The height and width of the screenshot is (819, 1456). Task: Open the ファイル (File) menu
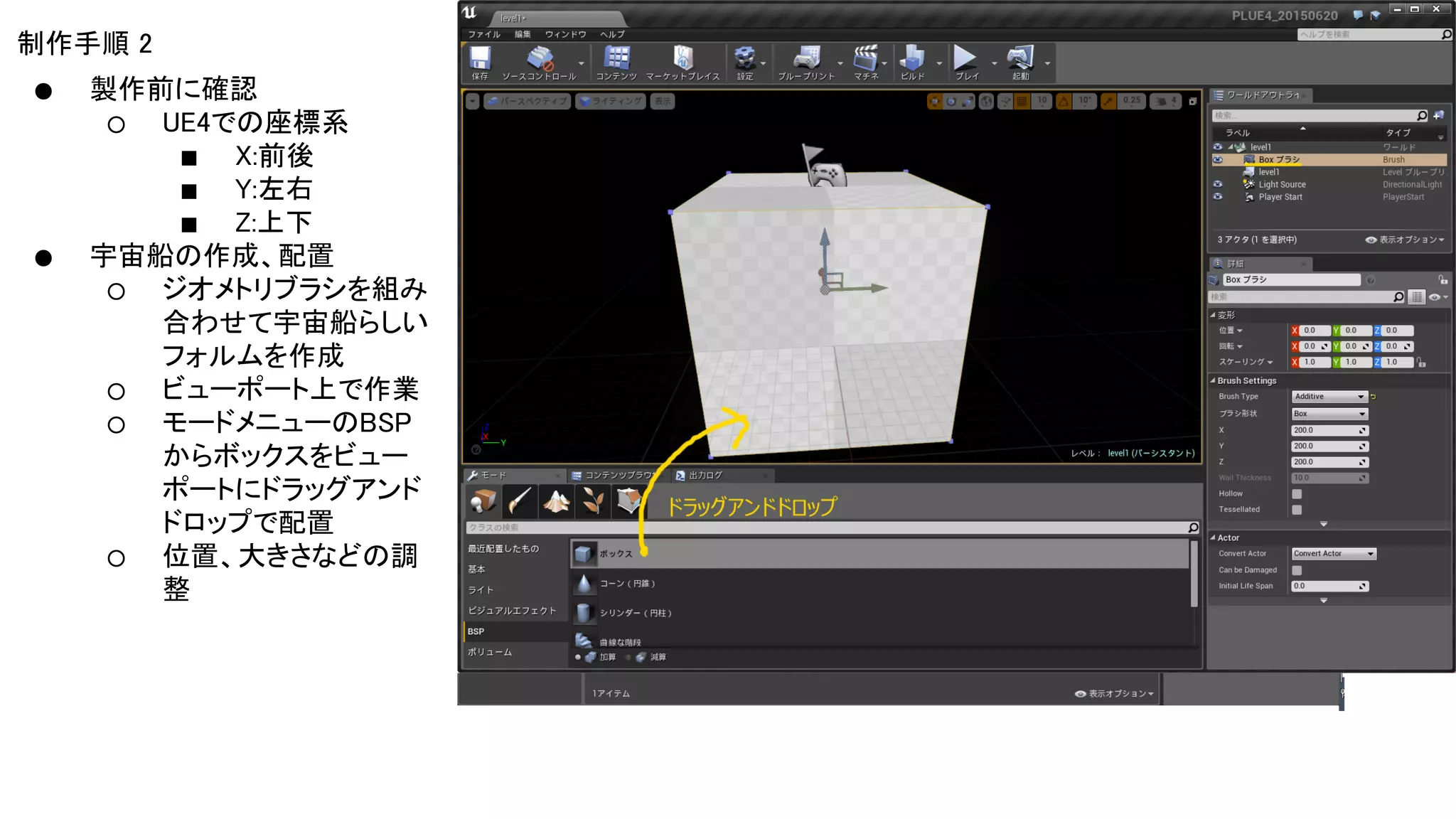(484, 34)
